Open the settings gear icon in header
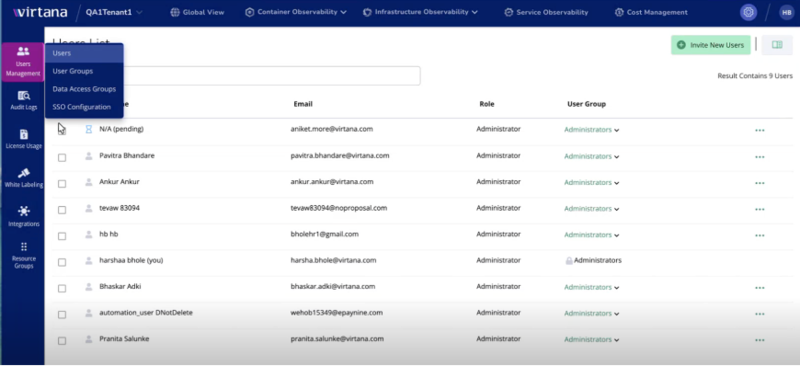 coord(748,12)
